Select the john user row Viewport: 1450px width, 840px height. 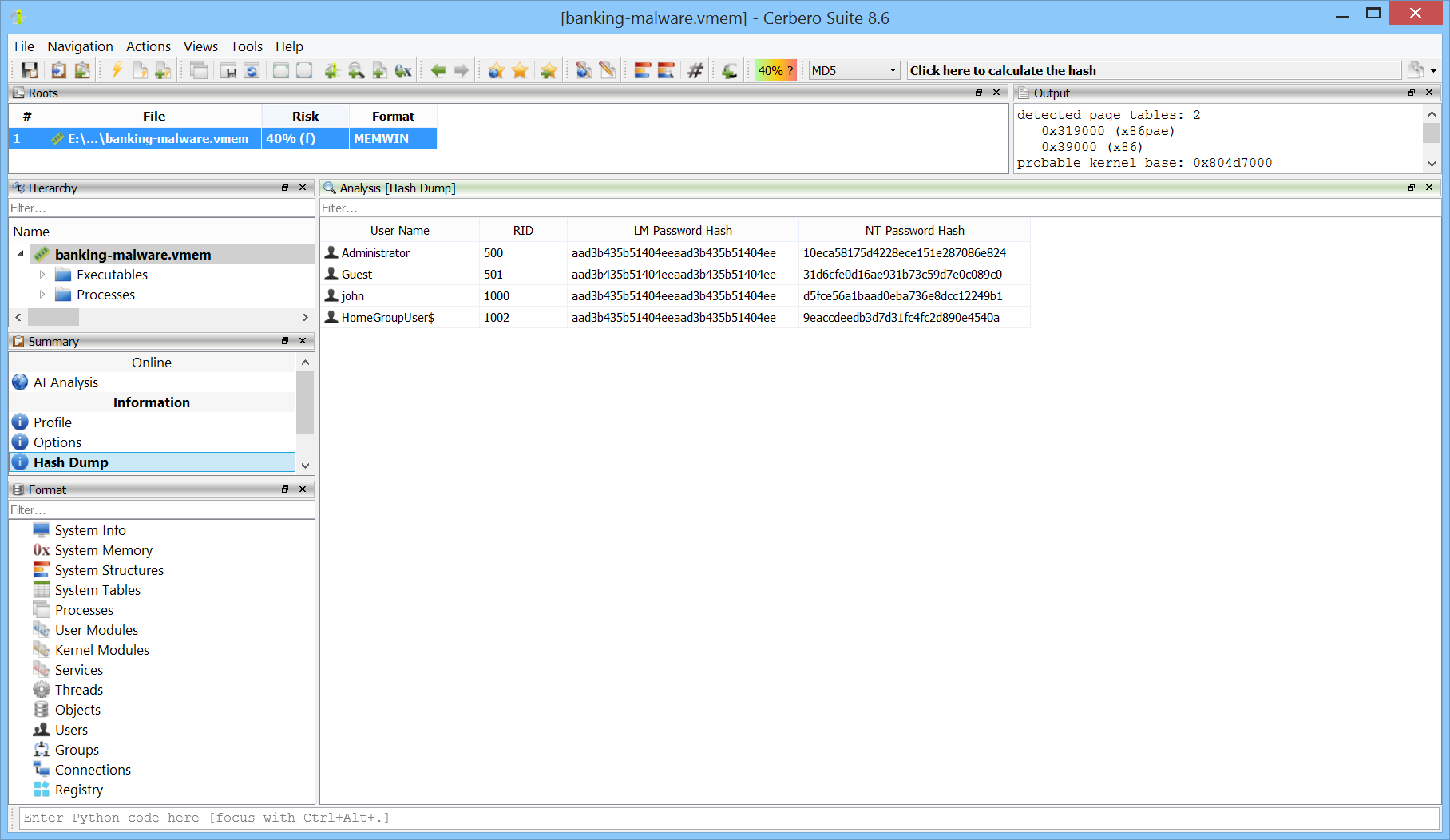[353, 296]
